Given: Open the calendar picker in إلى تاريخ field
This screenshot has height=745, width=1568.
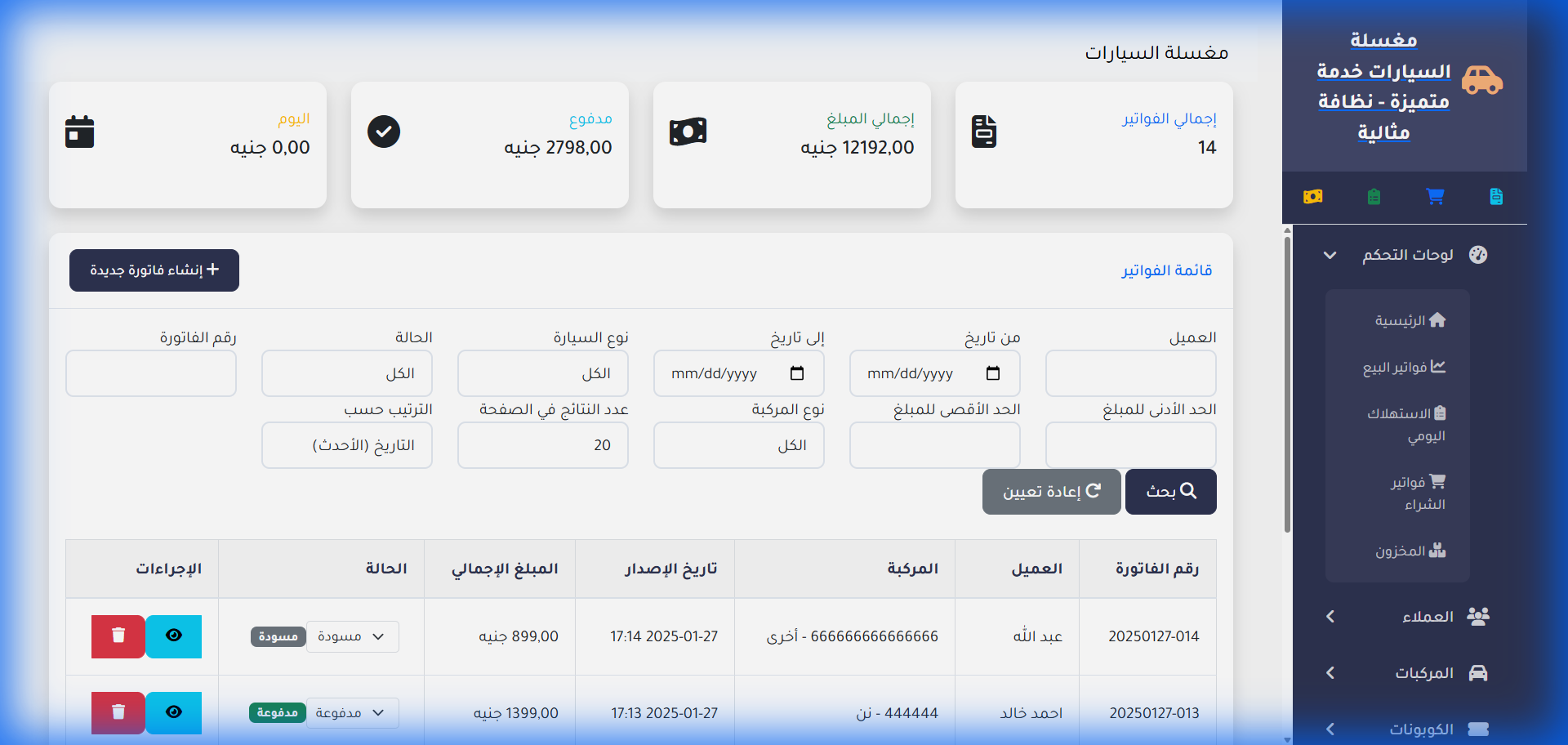Looking at the screenshot, I should (797, 373).
